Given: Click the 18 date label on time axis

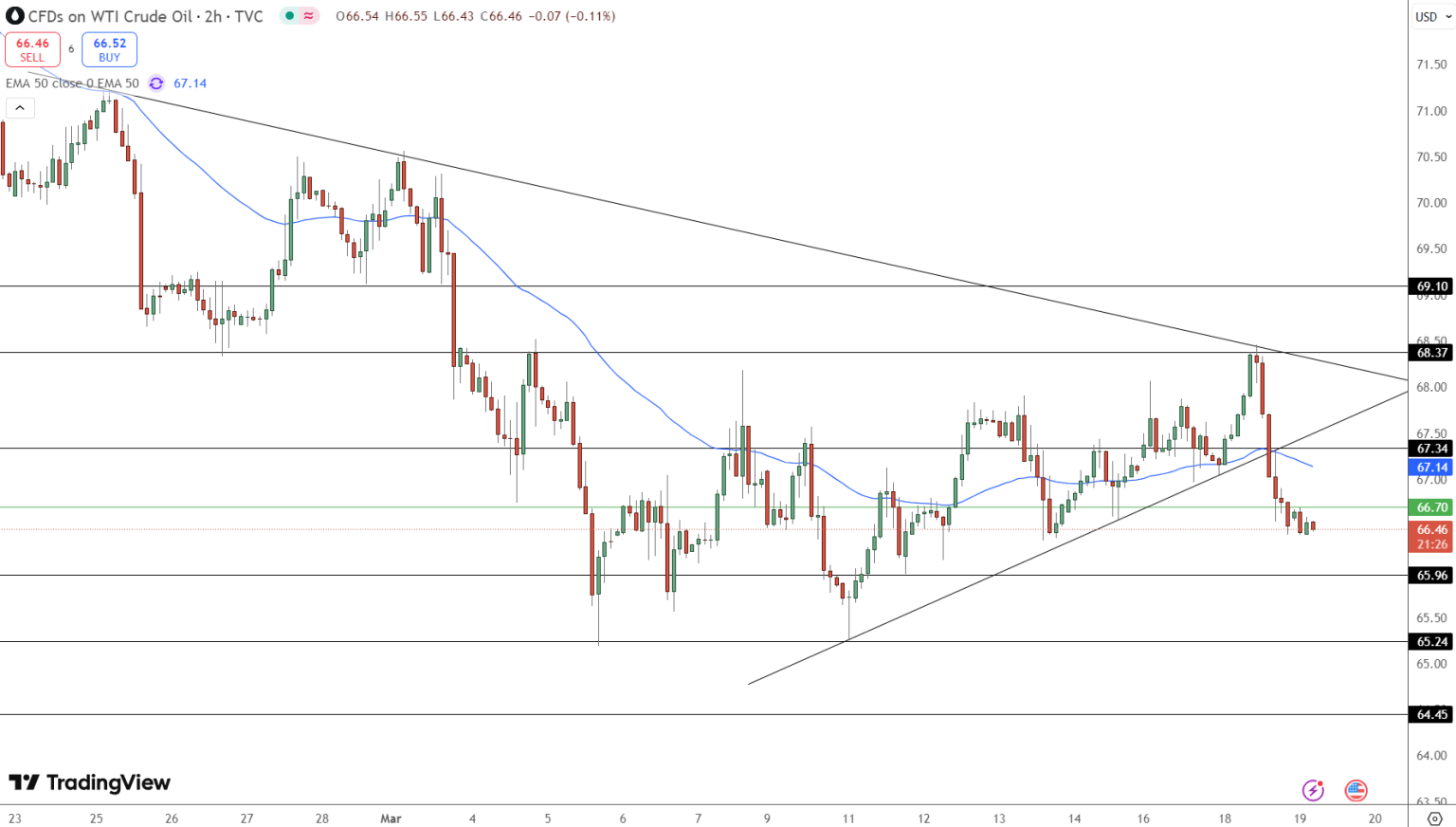Looking at the screenshot, I should tap(1225, 818).
